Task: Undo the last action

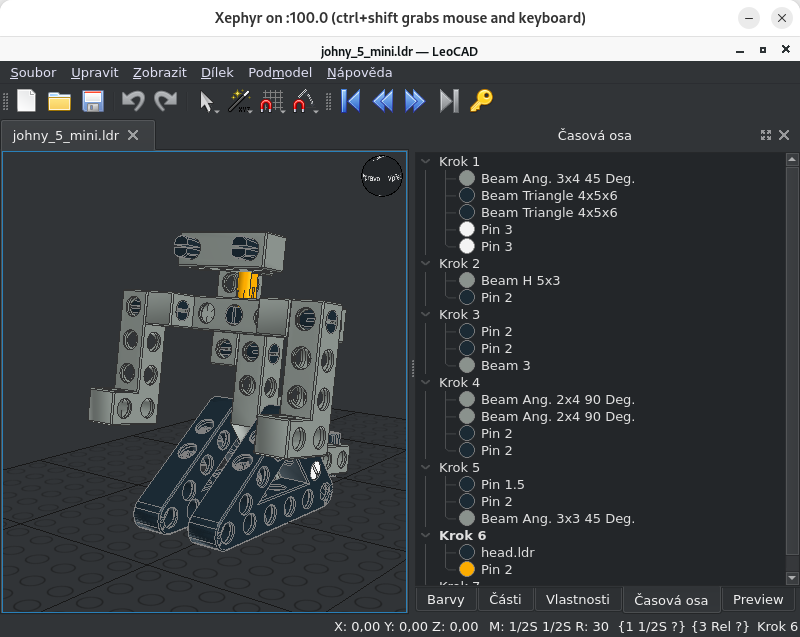Action: click(x=131, y=100)
